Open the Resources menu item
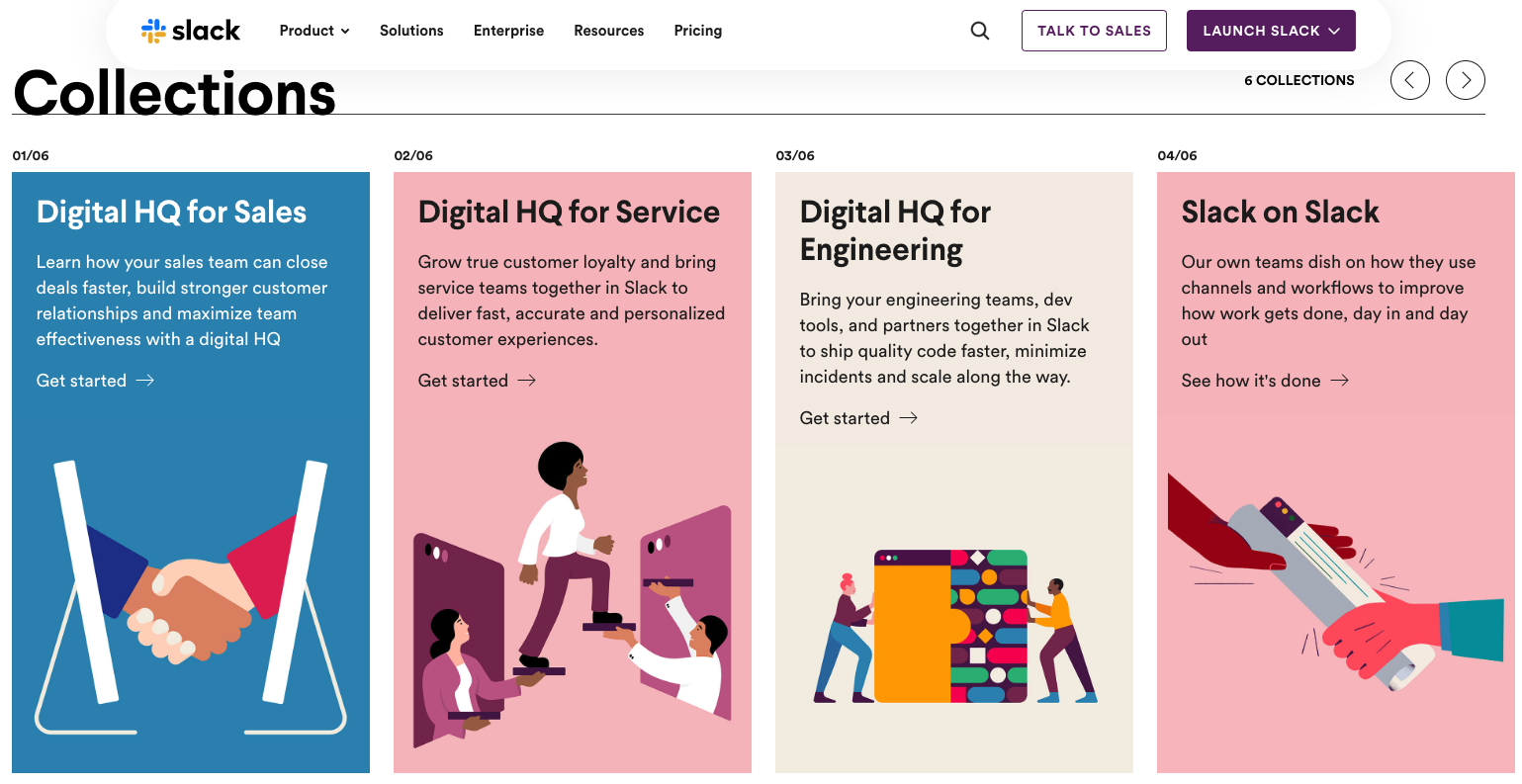The width and height of the screenshot is (1522, 784). 609,31
